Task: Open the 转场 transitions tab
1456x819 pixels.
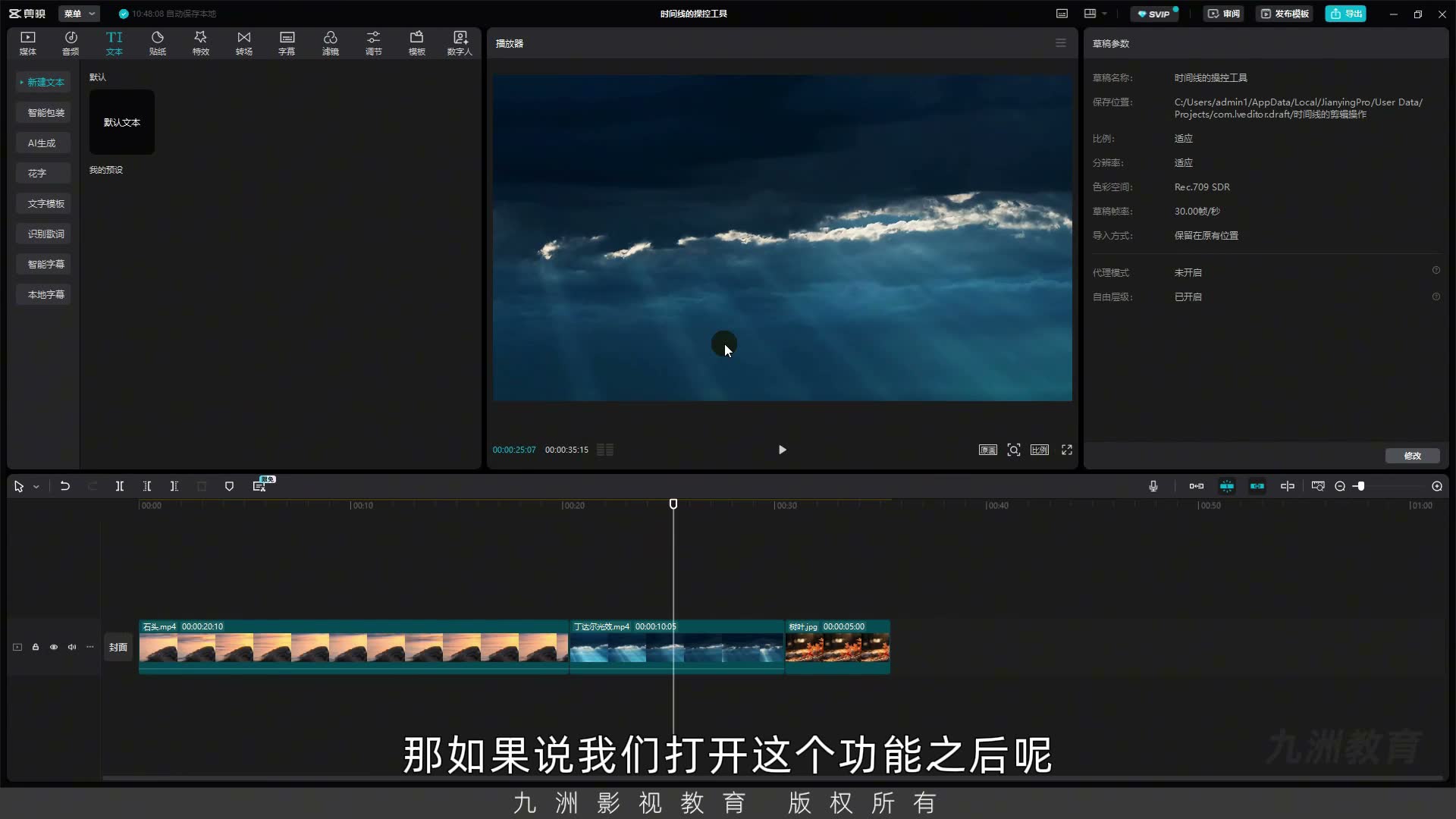Action: 244,43
